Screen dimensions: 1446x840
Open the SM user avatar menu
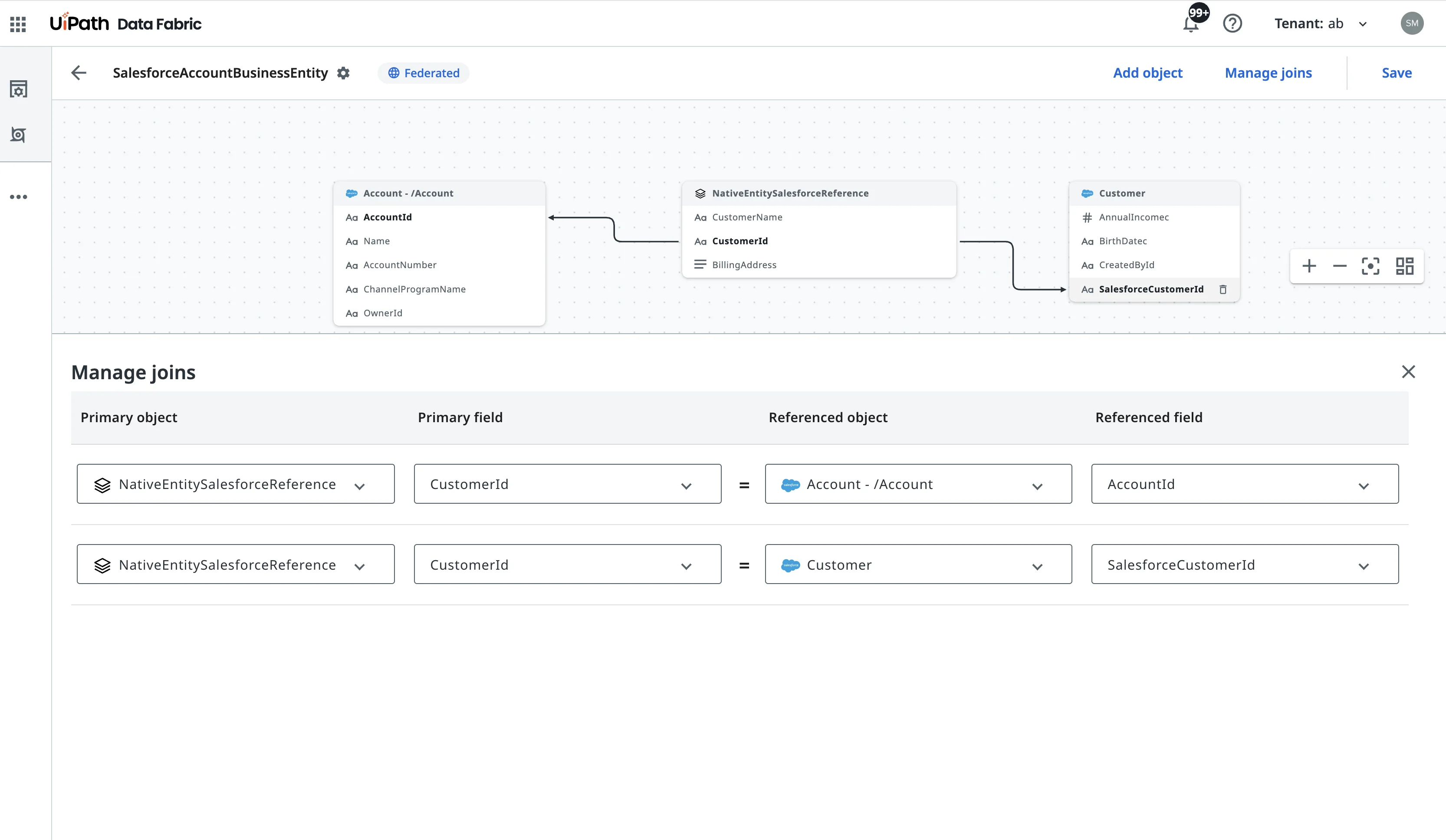[x=1412, y=23]
